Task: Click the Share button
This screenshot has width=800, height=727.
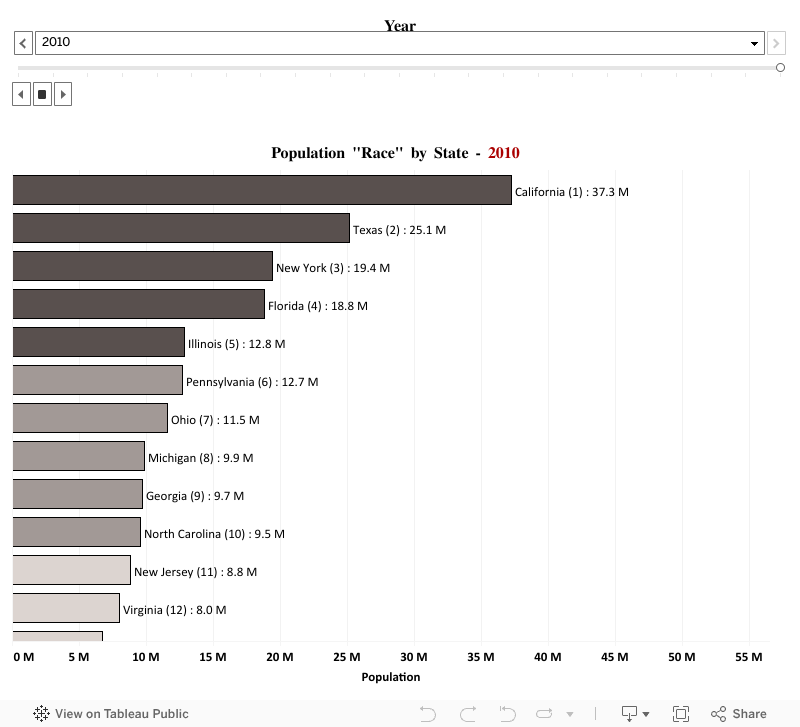Action: click(738, 714)
